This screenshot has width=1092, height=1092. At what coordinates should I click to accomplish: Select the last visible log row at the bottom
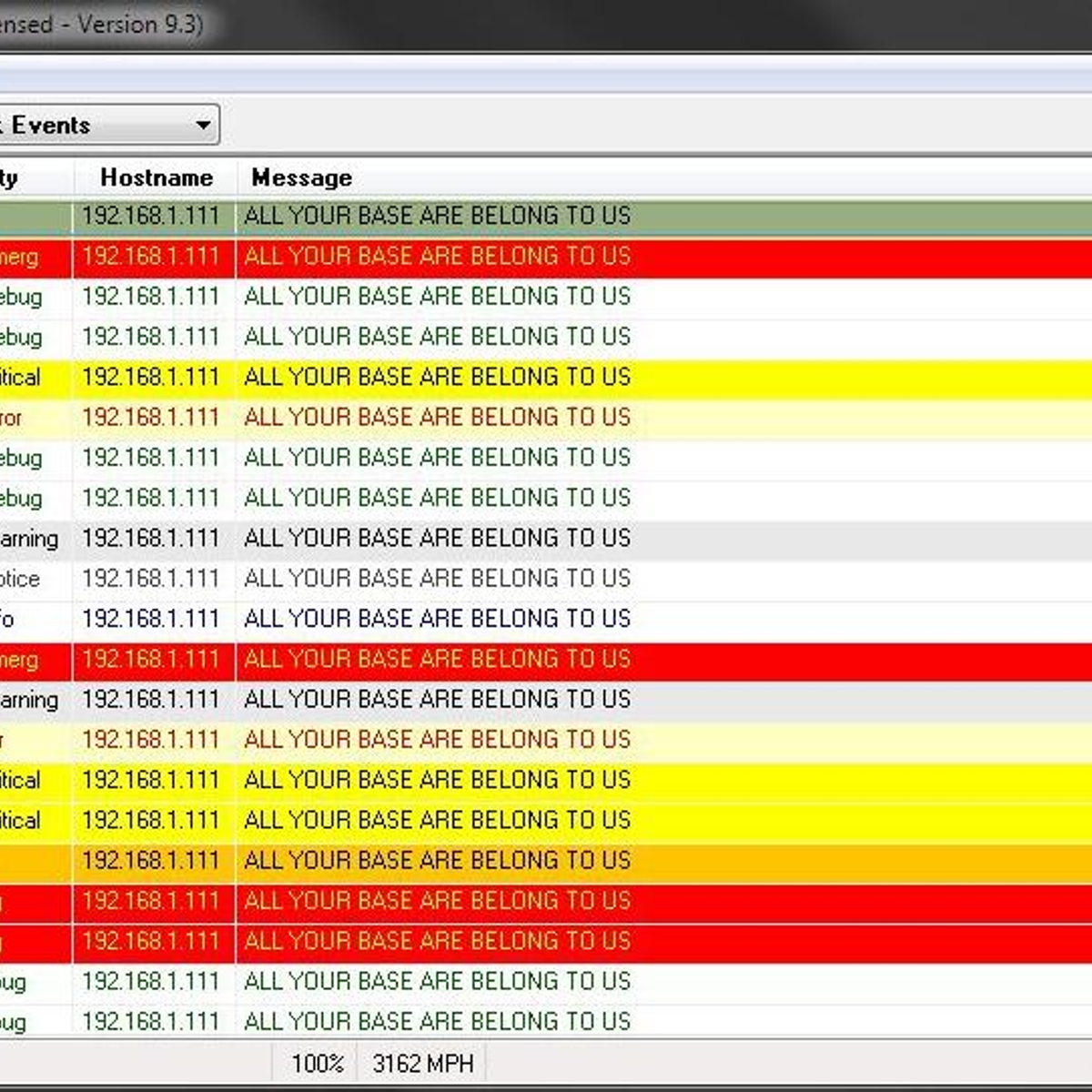(x=437, y=1021)
